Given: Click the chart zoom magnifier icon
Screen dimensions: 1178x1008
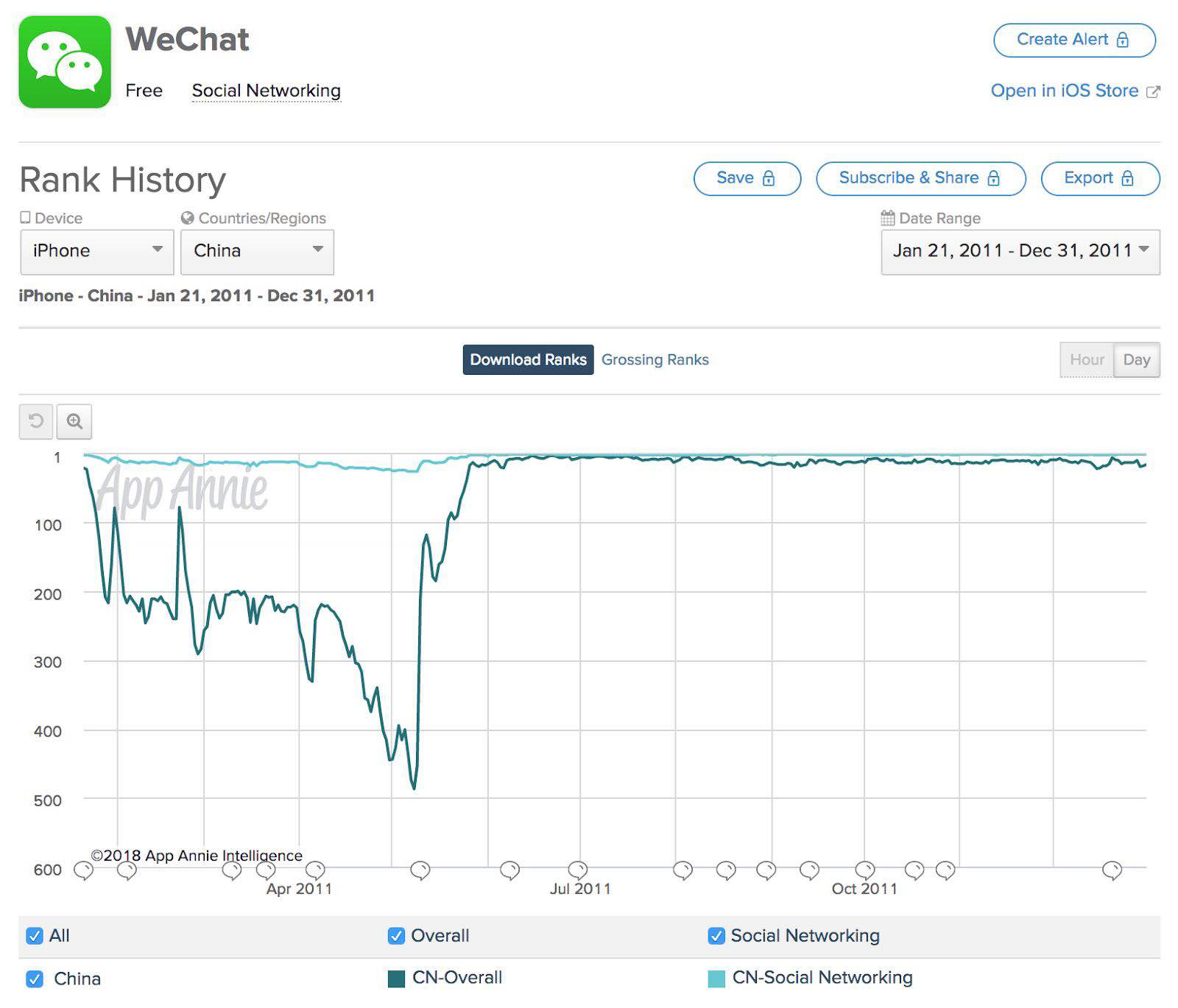Looking at the screenshot, I should 74,421.
